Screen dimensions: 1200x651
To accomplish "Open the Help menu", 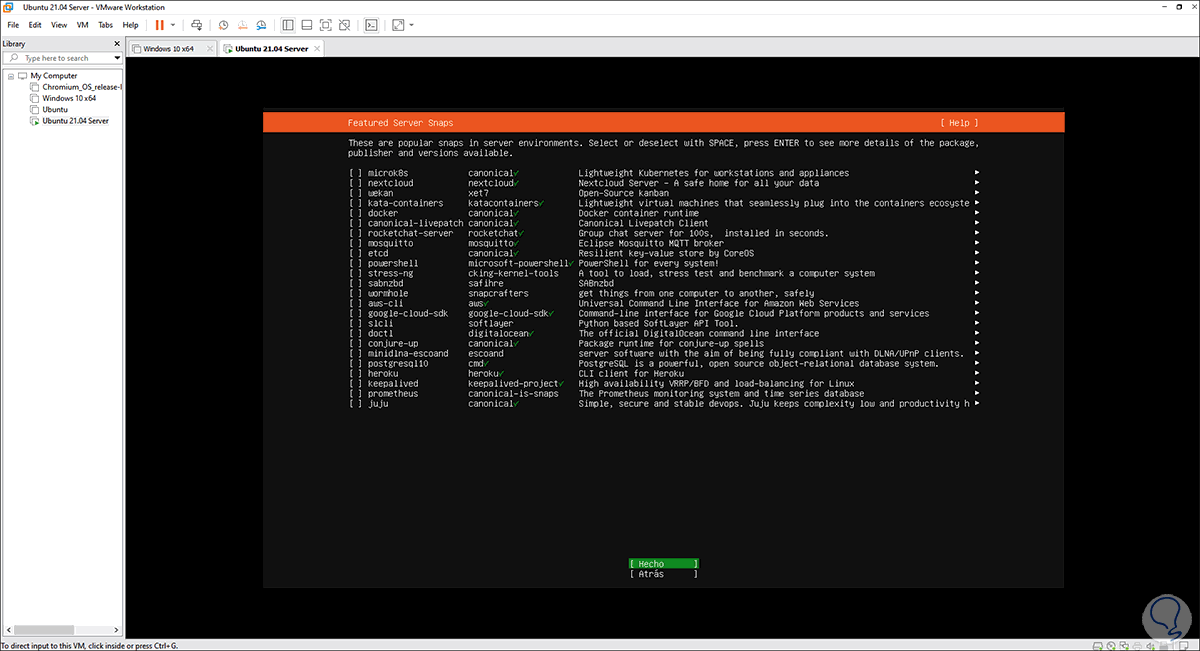I will tap(131, 24).
